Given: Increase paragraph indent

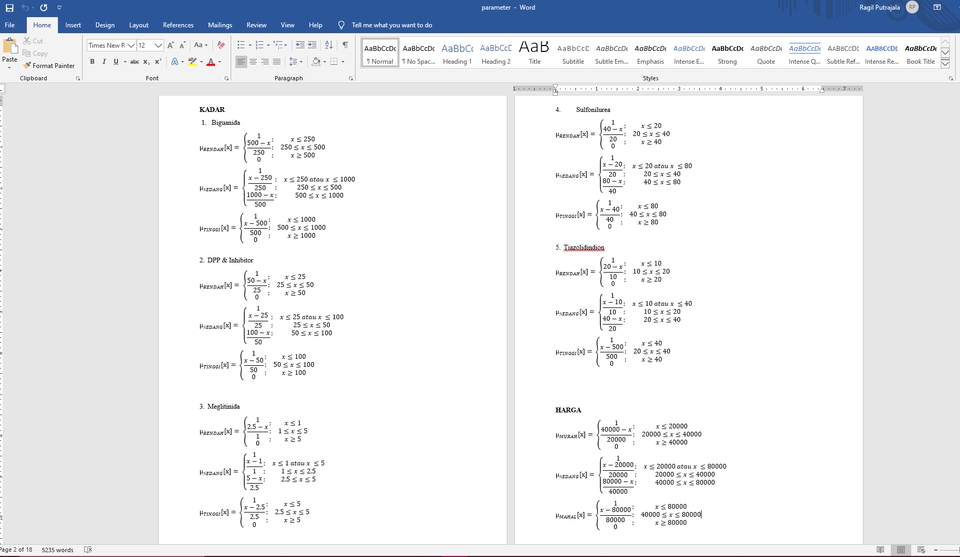Looking at the screenshot, I should click(312, 45).
